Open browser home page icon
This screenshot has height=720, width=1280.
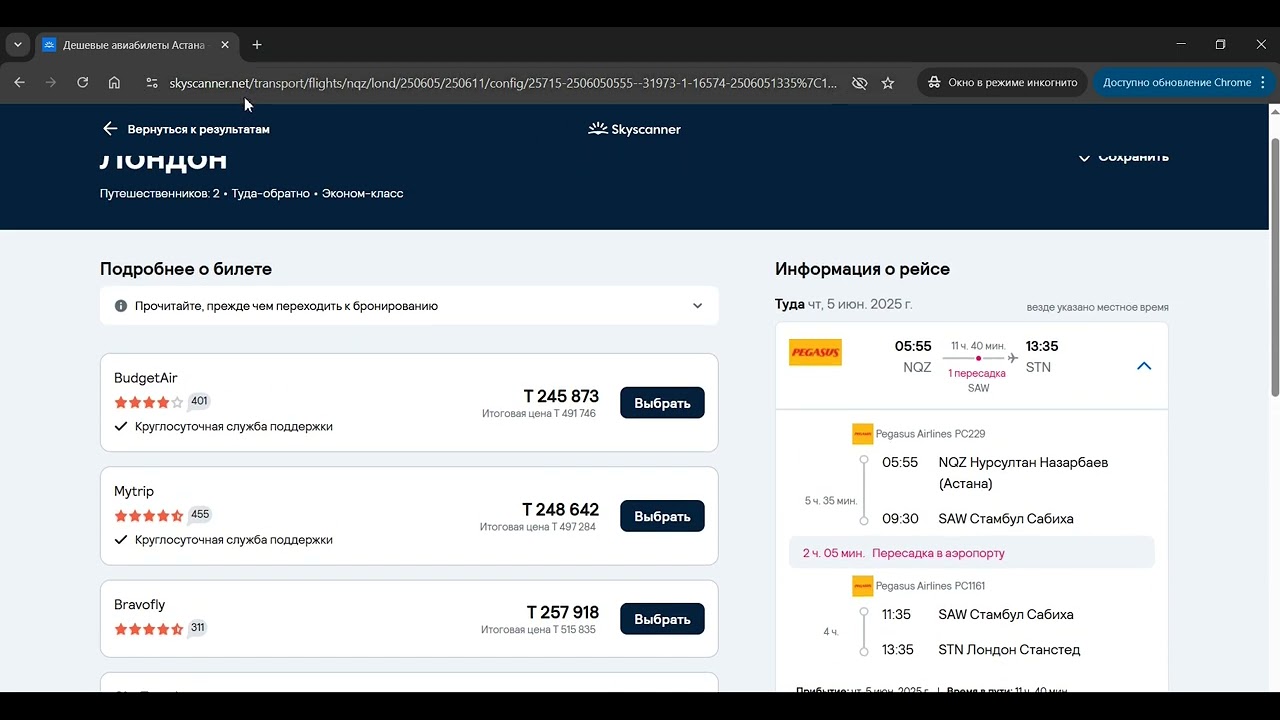(114, 83)
